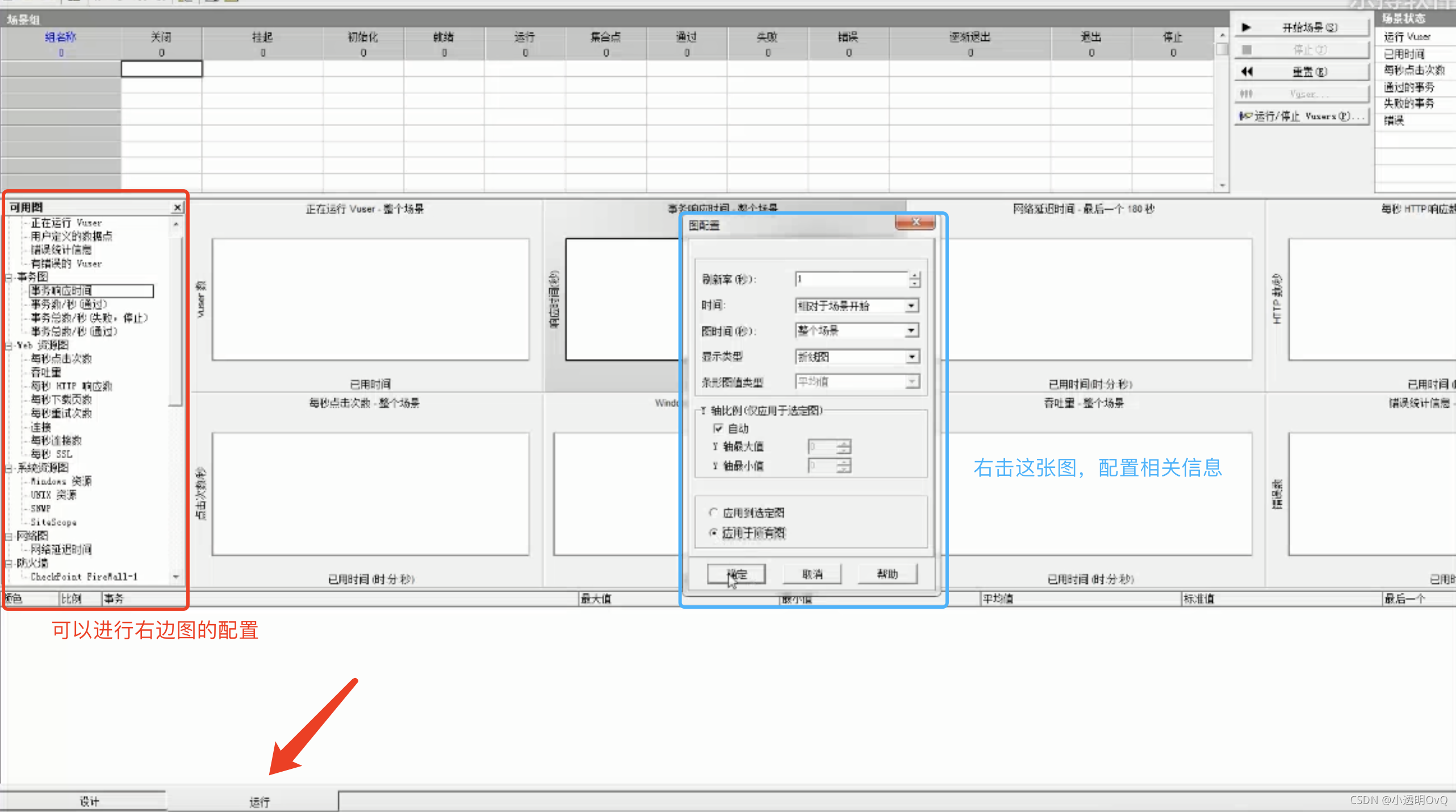The image size is (1456, 812).
Task: Collapse the 事务图 tree node
Action: [9, 277]
